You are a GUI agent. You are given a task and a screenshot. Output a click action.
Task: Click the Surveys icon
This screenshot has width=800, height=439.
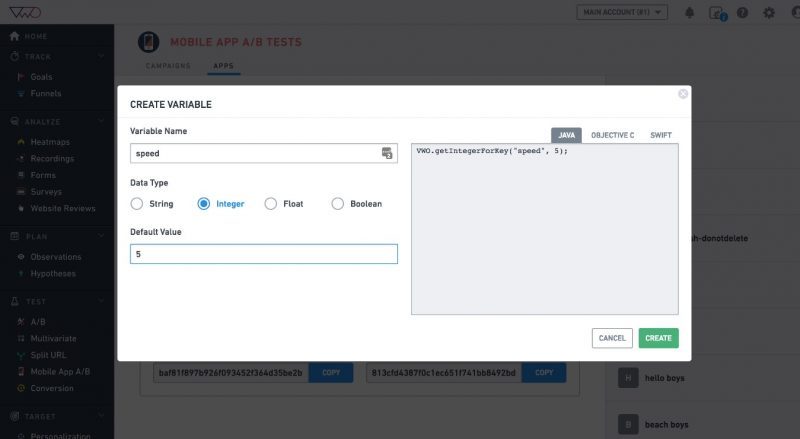coord(21,192)
